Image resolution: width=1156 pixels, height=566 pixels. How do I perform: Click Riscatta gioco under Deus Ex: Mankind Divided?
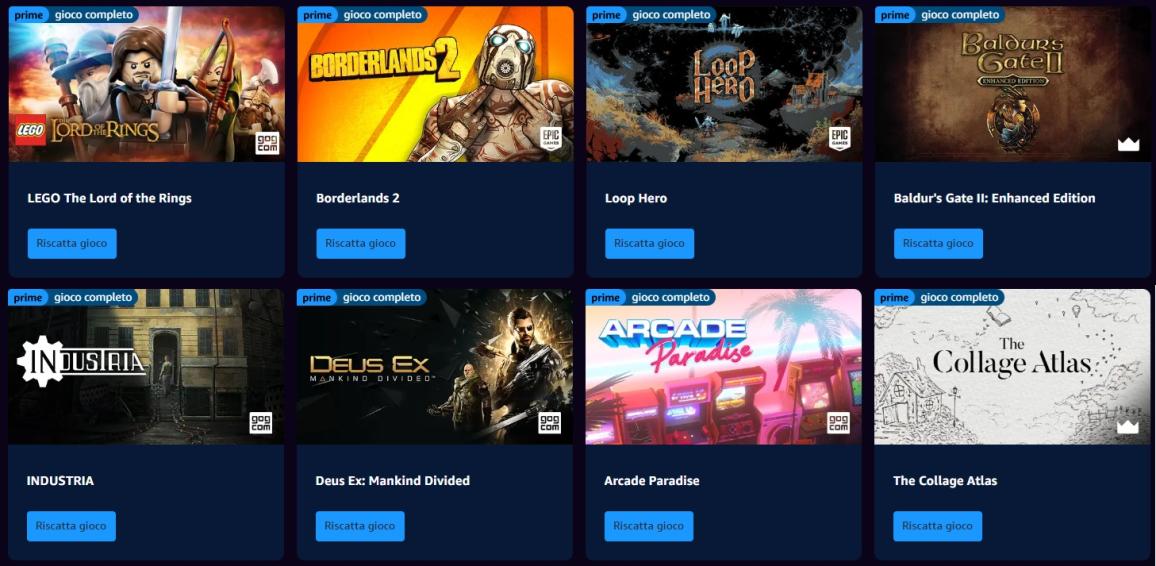pos(360,526)
